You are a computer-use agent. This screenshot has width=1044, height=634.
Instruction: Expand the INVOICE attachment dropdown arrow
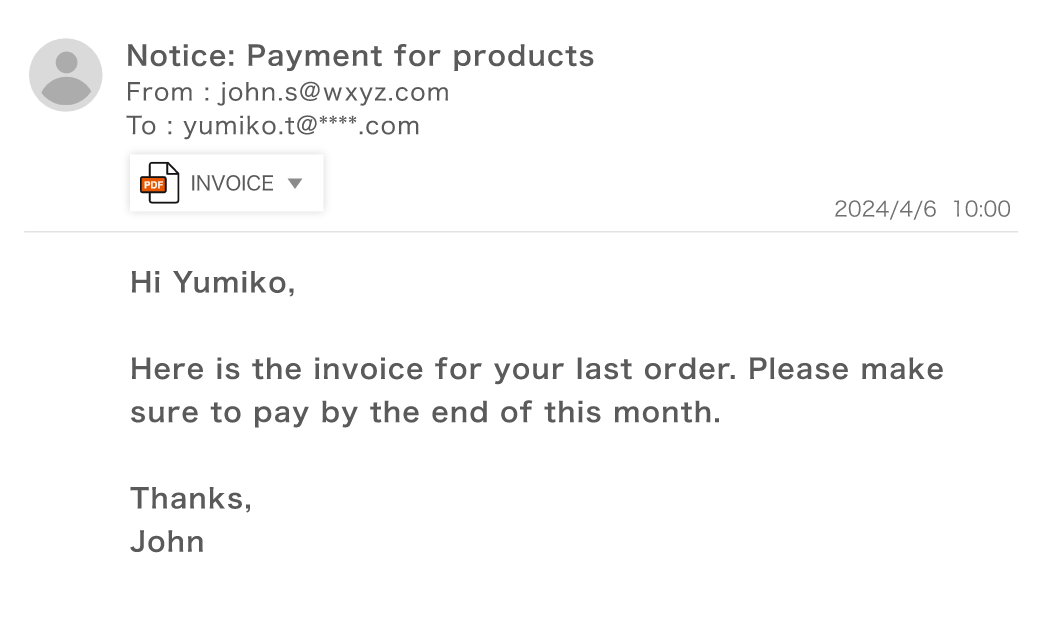click(294, 183)
